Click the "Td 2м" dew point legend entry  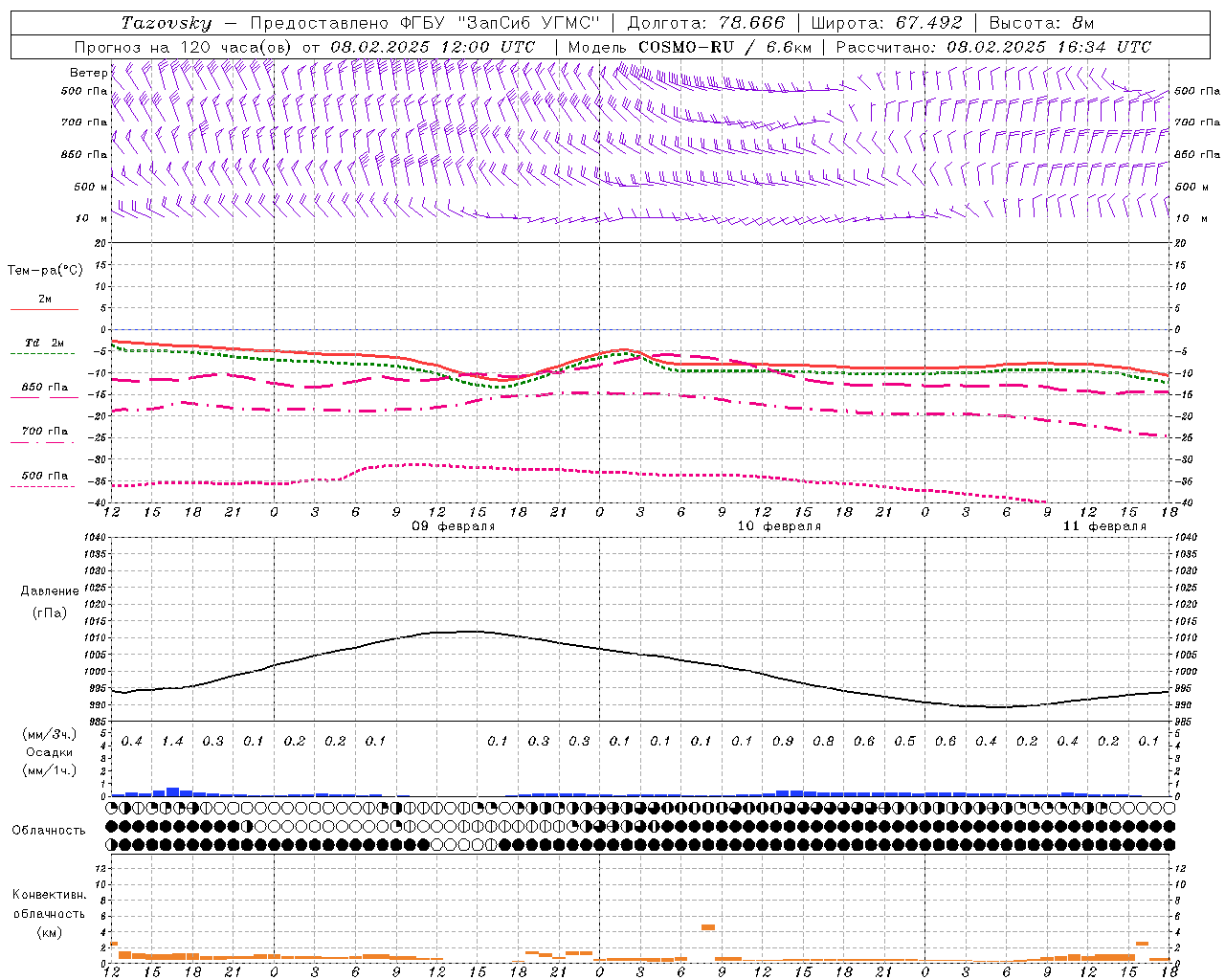45,343
